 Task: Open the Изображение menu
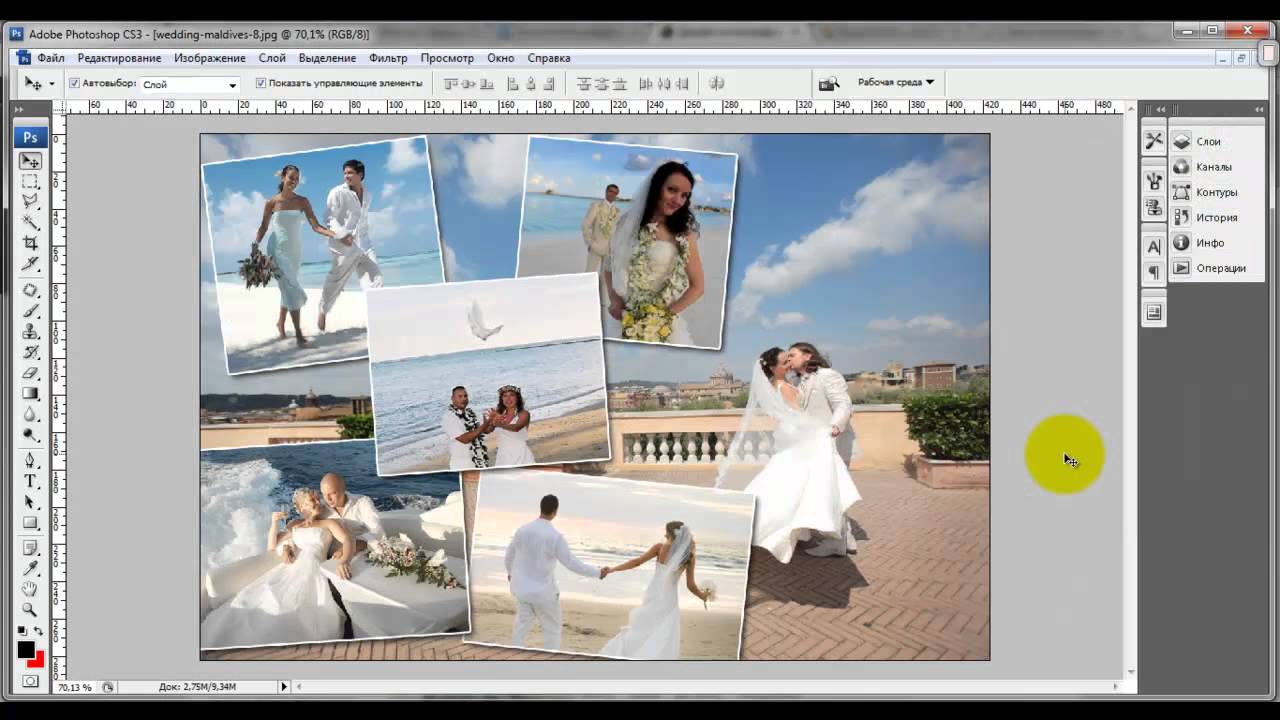click(210, 58)
